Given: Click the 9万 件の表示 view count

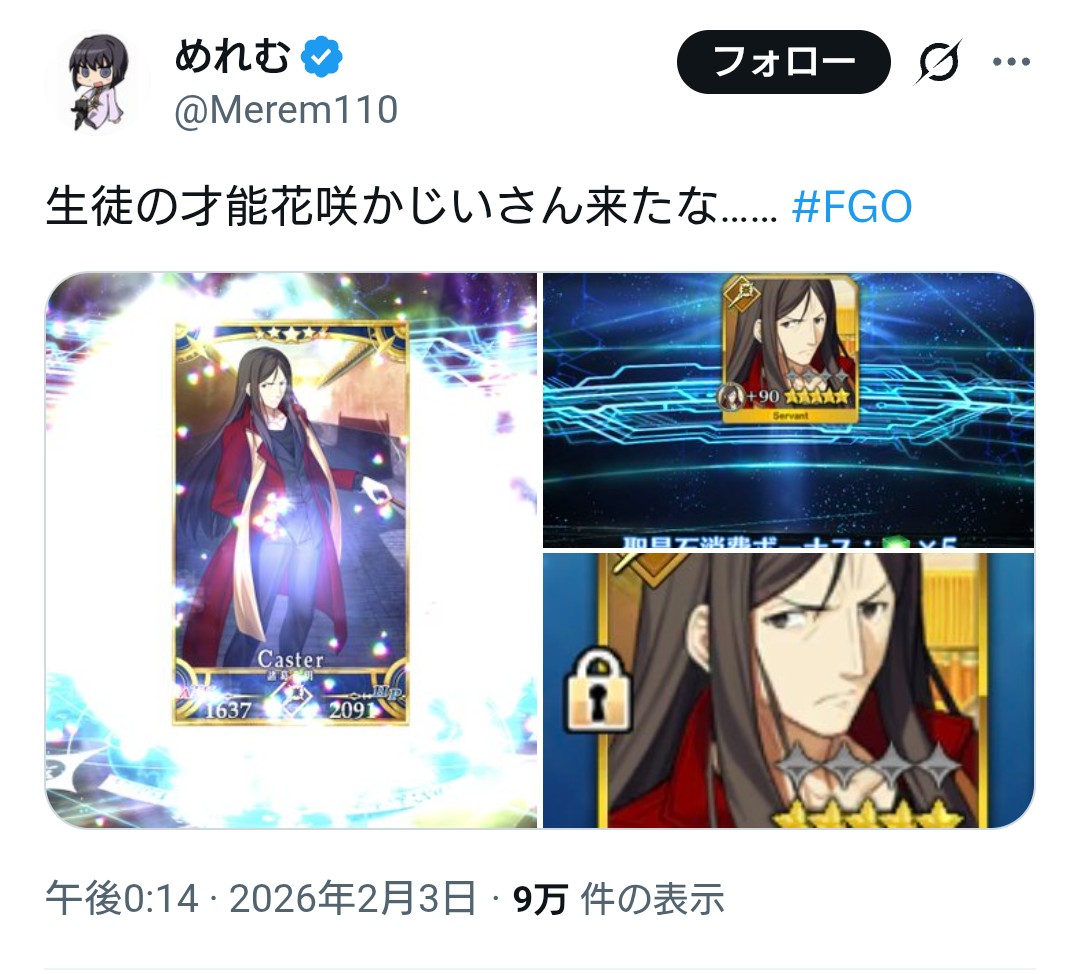Looking at the screenshot, I should coord(618,900).
